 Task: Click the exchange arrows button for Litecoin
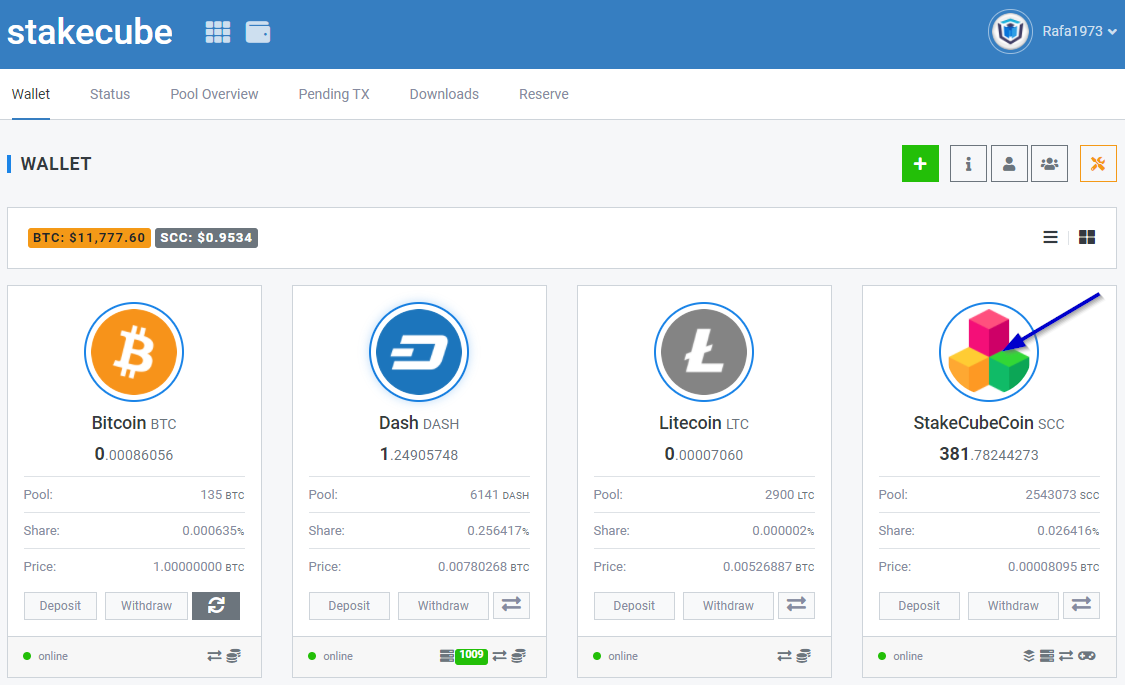pyautogui.click(x=796, y=605)
